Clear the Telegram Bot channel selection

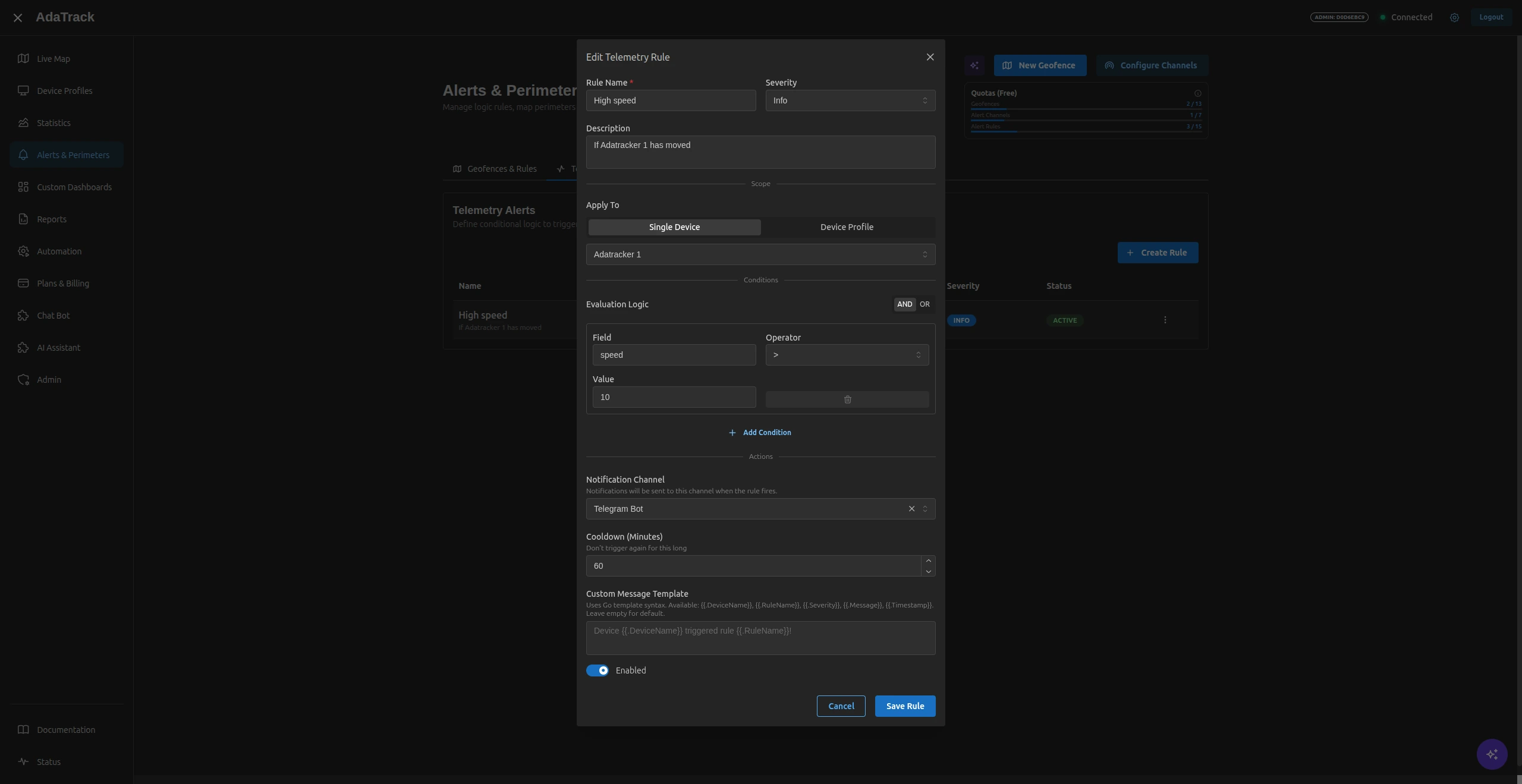point(911,509)
